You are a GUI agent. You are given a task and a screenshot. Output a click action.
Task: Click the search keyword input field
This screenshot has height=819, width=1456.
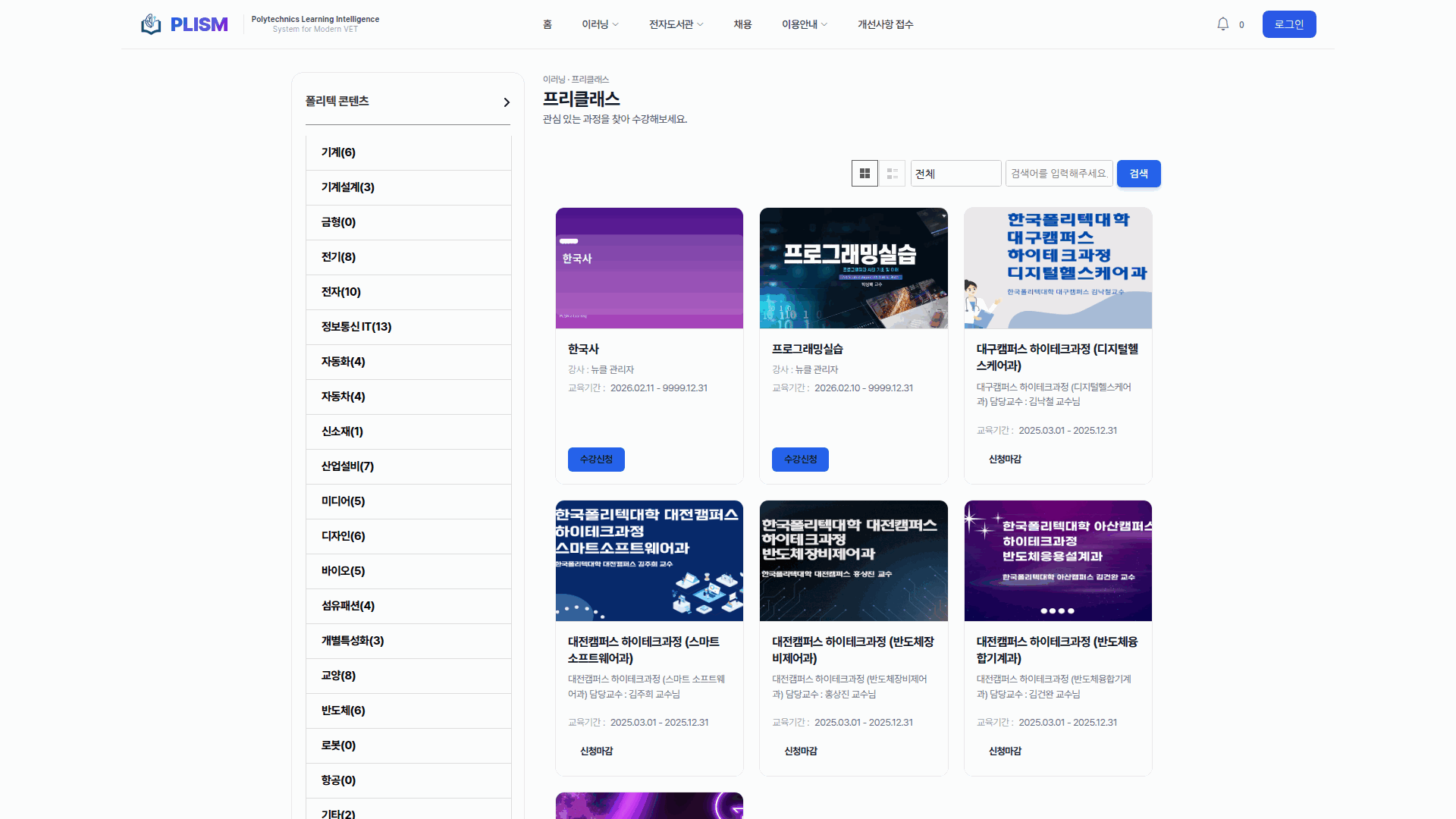pyautogui.click(x=1059, y=173)
